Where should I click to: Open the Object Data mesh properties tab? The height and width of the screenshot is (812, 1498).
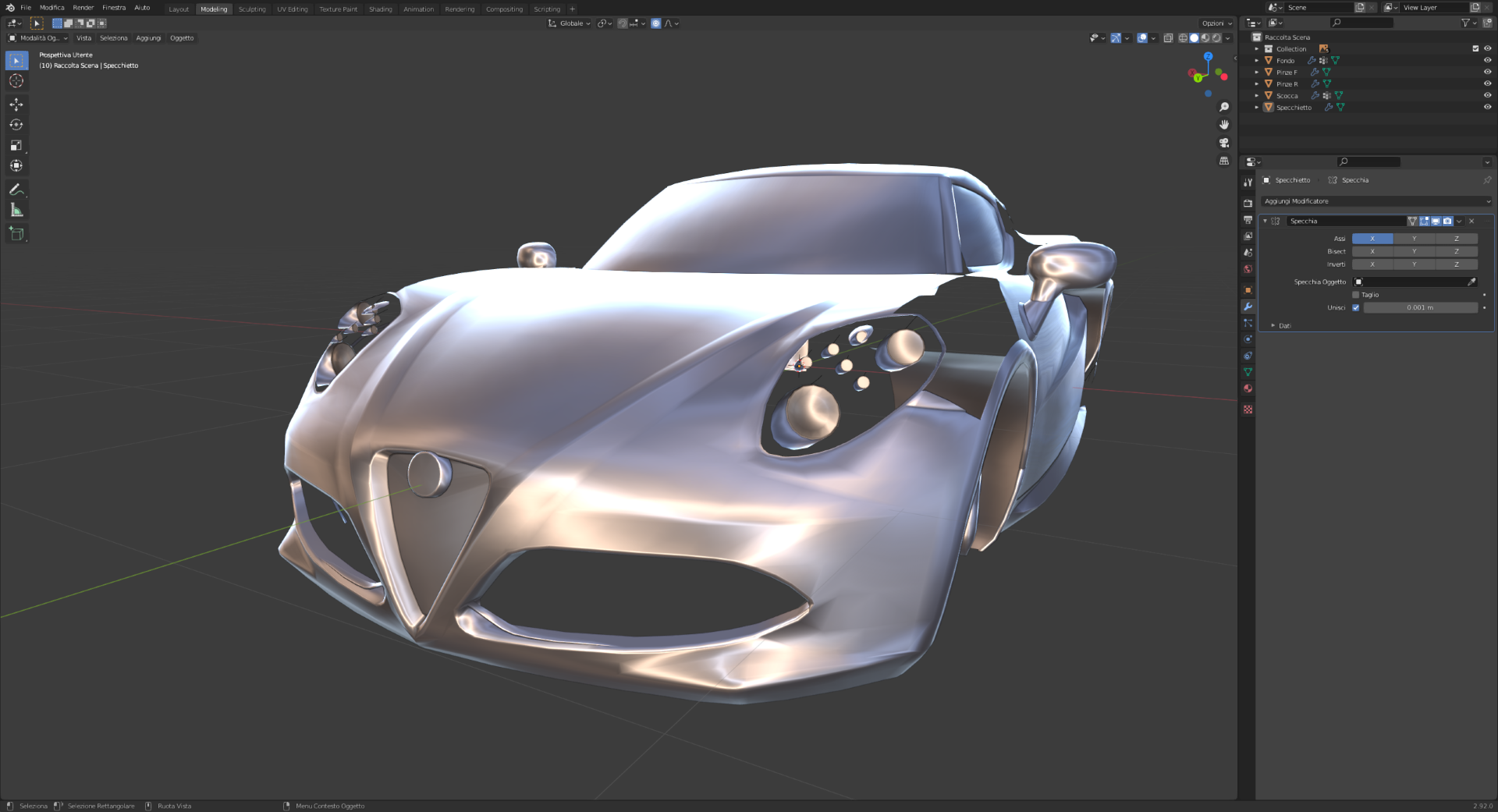click(1248, 372)
